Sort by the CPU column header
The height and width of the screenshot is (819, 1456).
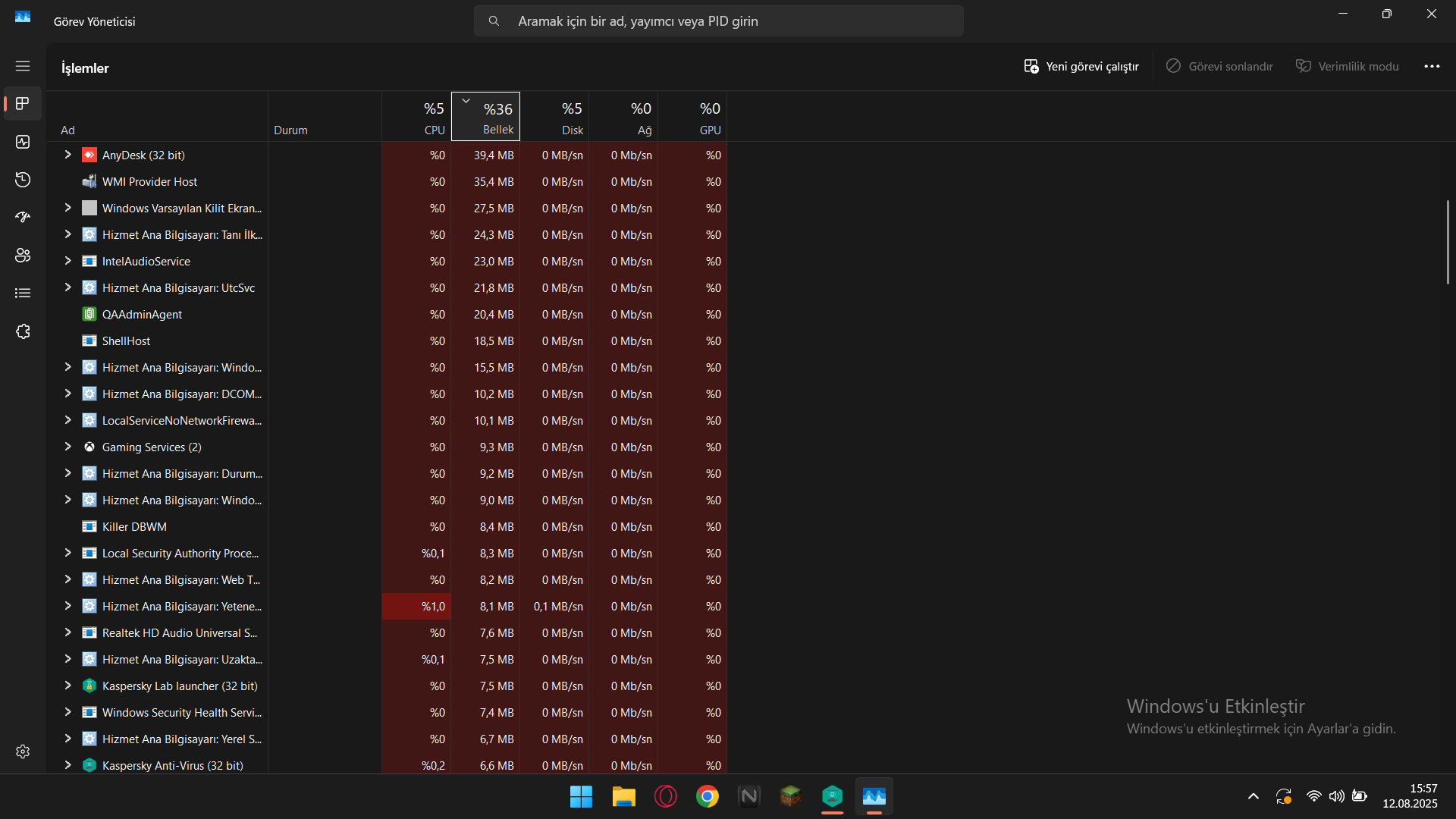point(416,117)
